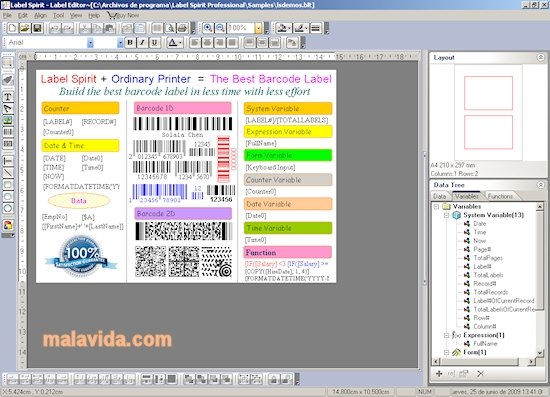Click the line style icon

pyautogui.click(x=315, y=28)
